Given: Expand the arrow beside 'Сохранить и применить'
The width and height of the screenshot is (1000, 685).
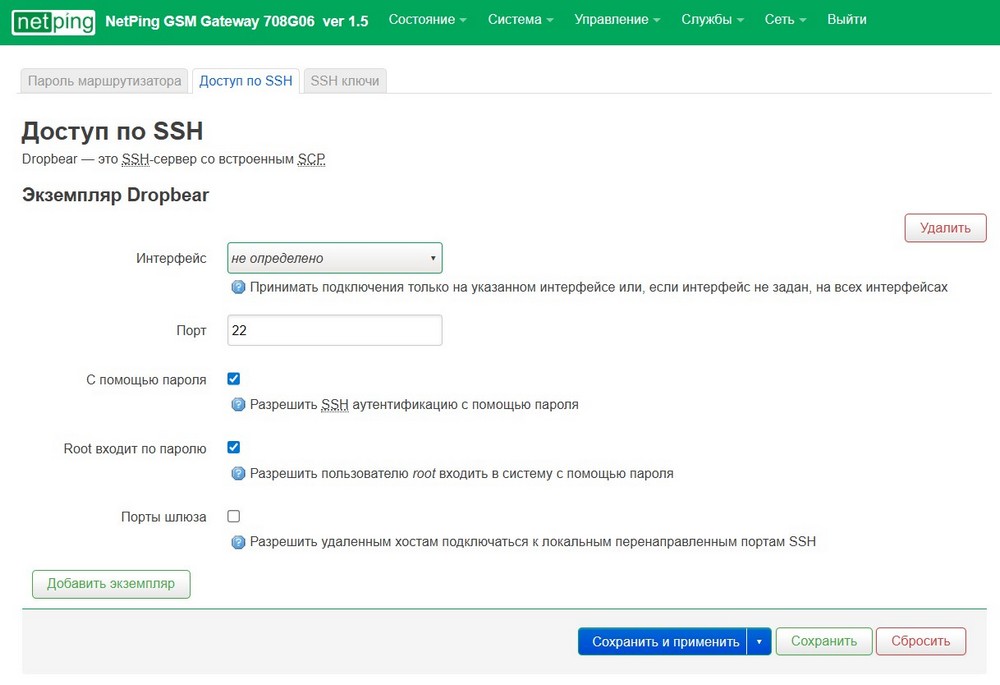Looking at the screenshot, I should click(759, 642).
